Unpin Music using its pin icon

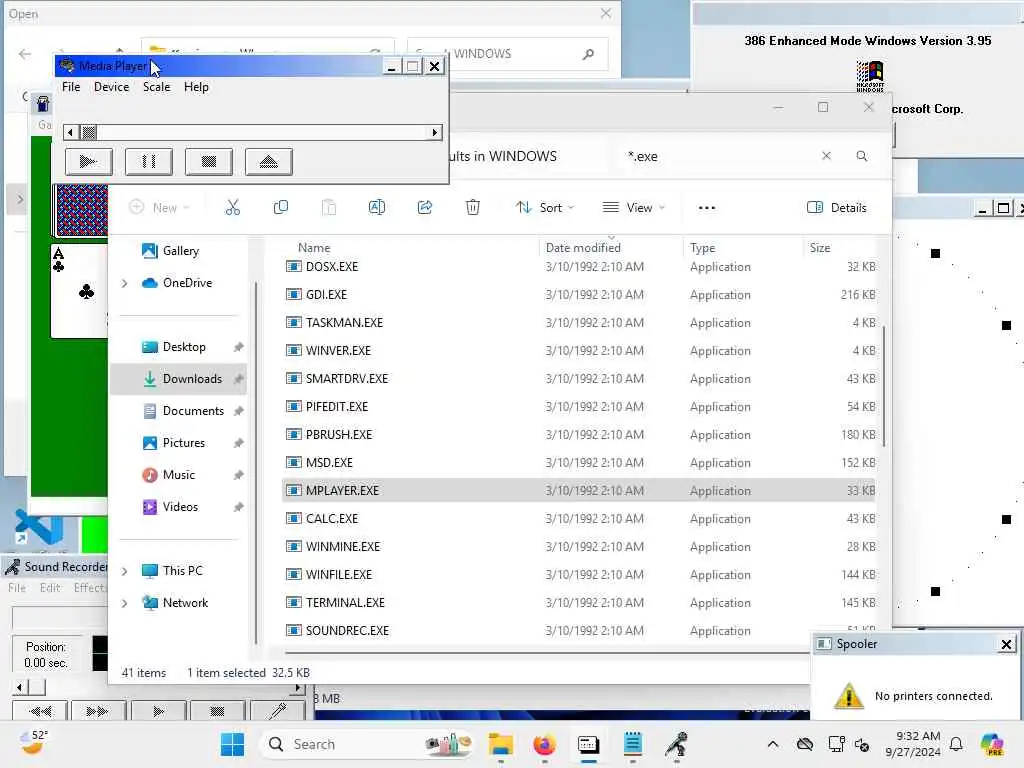click(x=238, y=475)
